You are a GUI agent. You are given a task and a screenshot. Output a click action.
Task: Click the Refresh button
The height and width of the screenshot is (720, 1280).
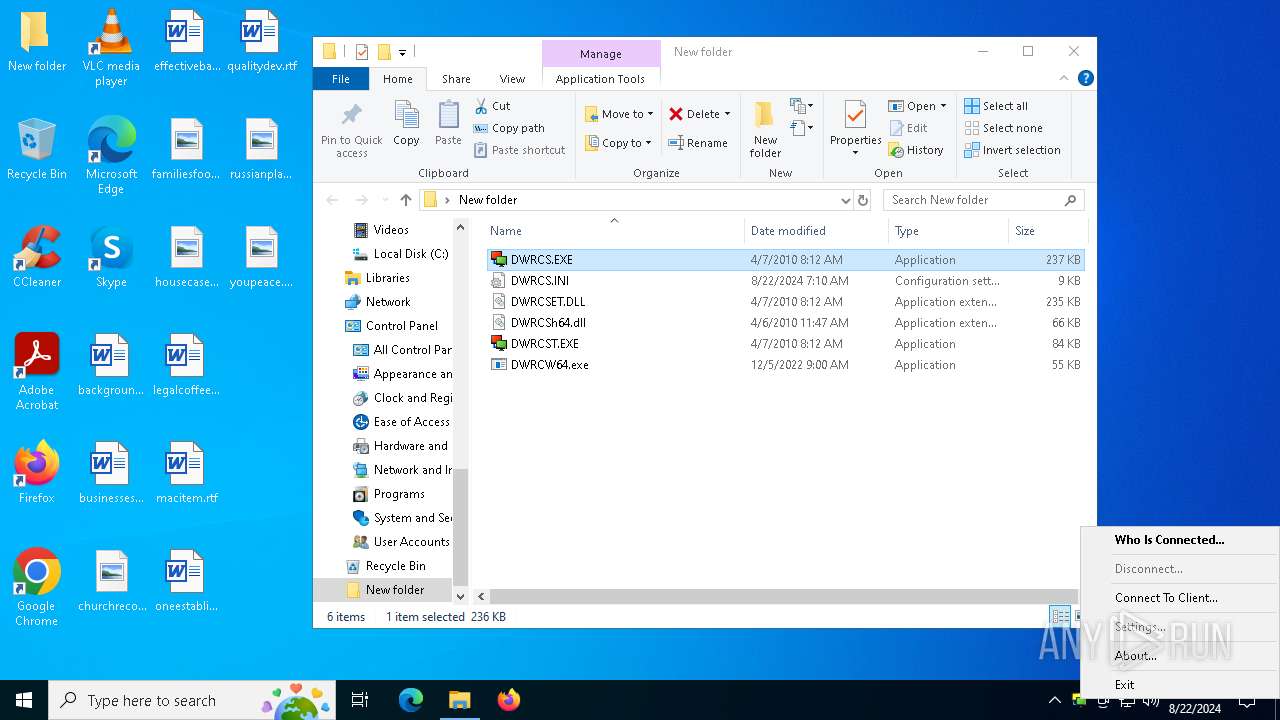click(863, 200)
